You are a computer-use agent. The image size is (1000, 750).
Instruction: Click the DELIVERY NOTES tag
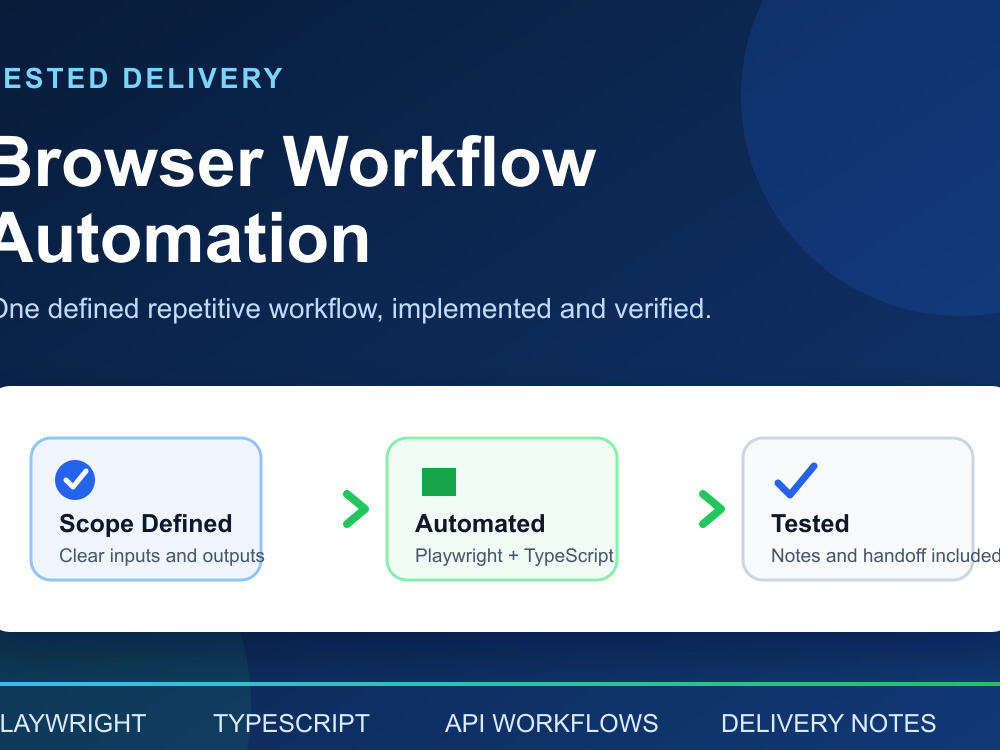click(828, 723)
